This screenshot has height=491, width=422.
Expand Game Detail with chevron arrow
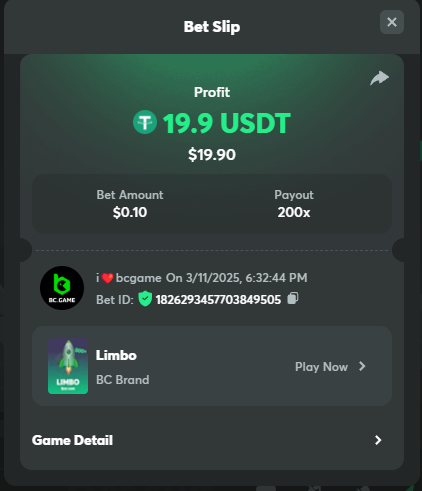(378, 440)
